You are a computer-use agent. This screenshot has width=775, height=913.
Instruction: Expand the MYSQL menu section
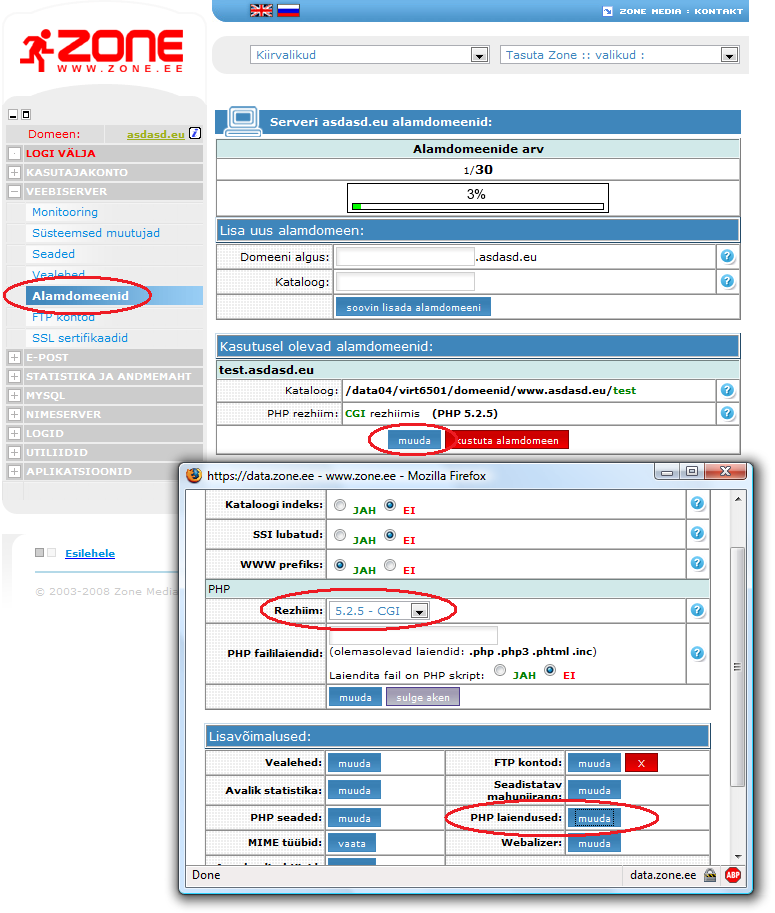15,395
